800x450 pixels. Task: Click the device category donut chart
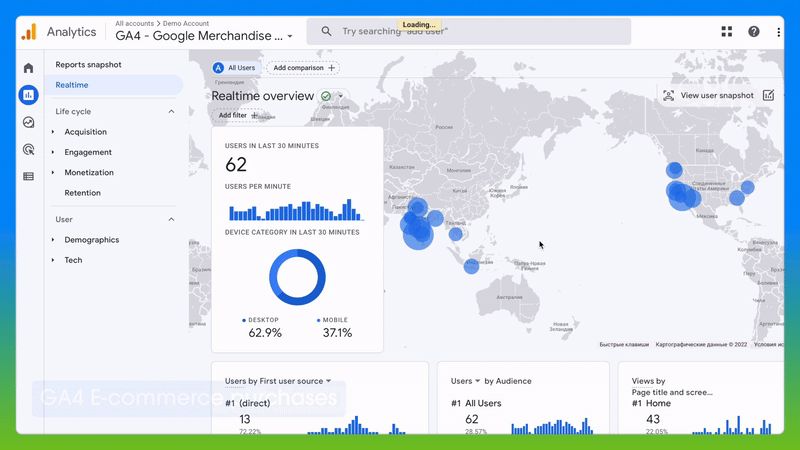pos(297,278)
